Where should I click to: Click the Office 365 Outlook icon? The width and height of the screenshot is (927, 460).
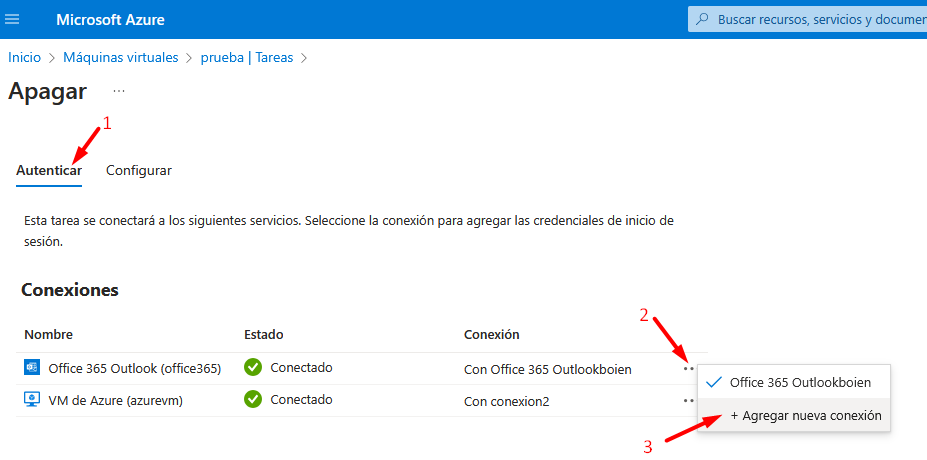[x=31, y=368]
